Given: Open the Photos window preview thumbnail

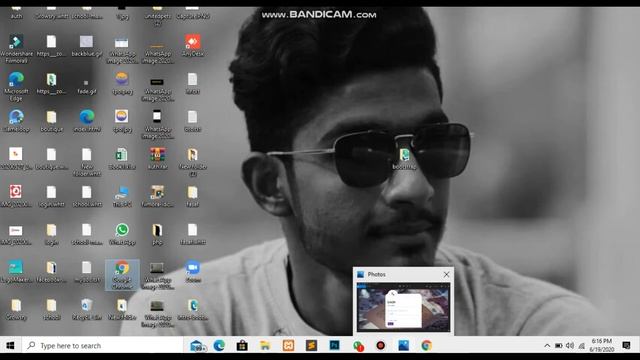Looking at the screenshot, I should coord(403,307).
